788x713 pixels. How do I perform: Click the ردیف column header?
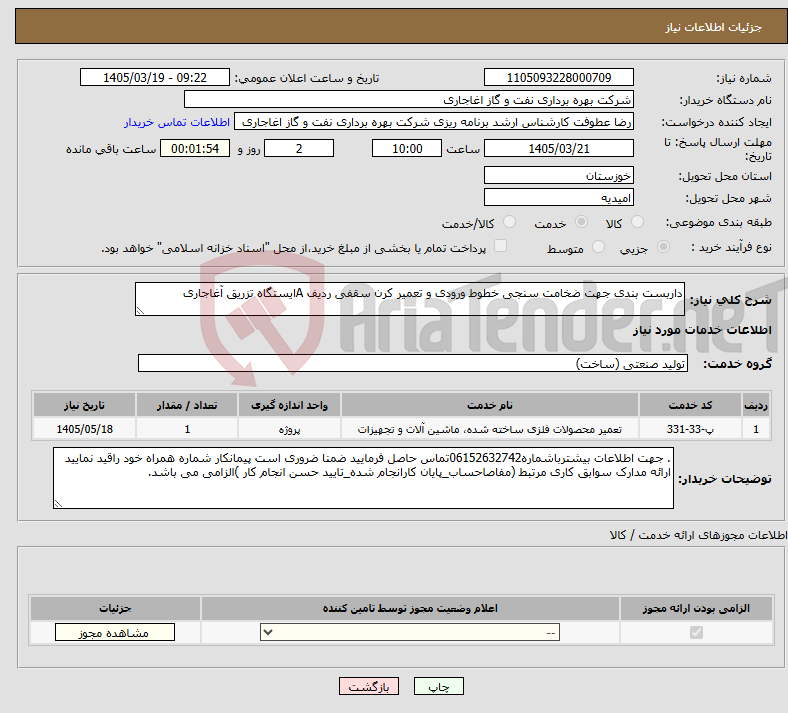pyautogui.click(x=756, y=405)
